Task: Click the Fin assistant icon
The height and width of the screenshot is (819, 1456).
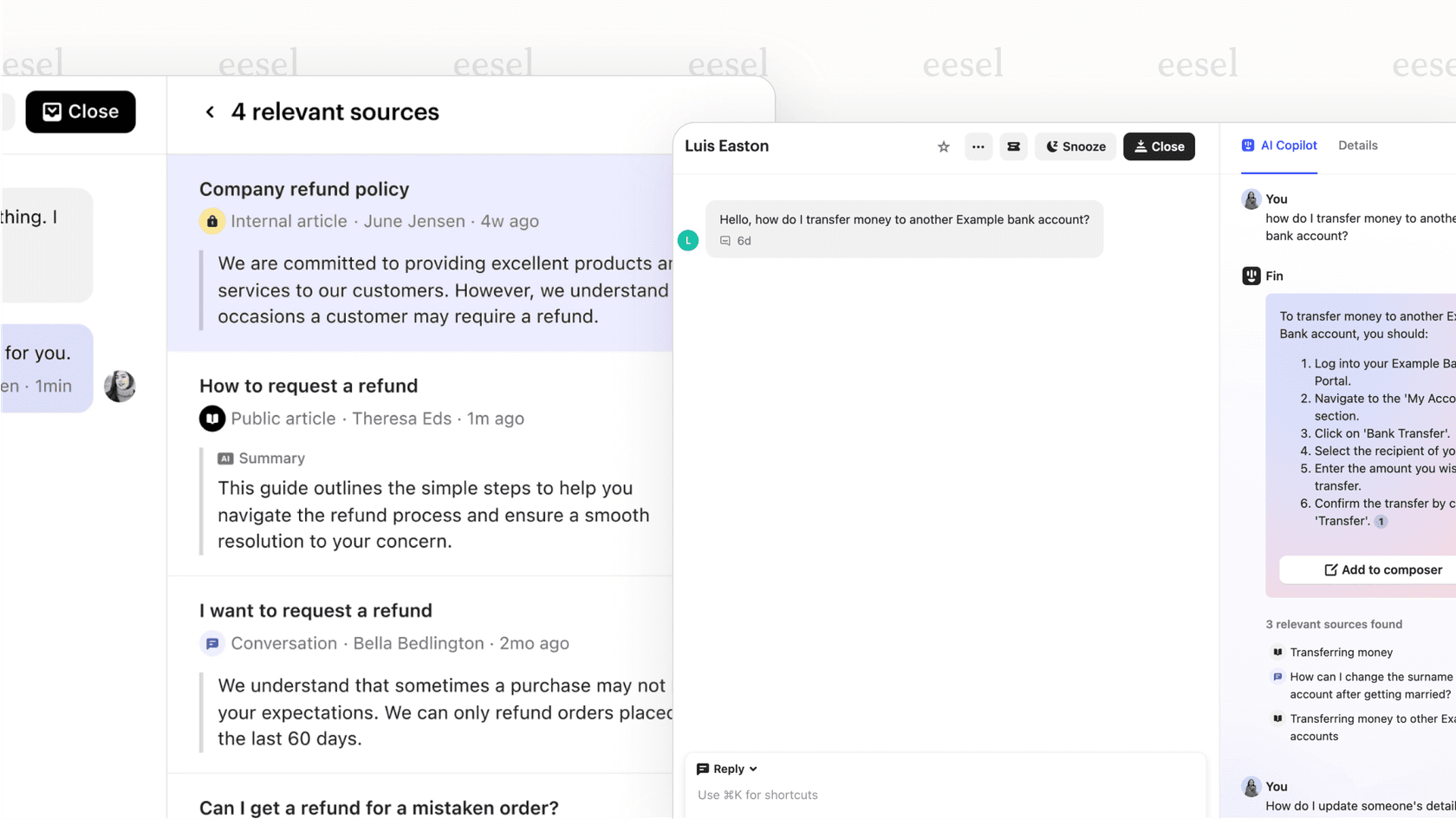Action: click(1251, 276)
